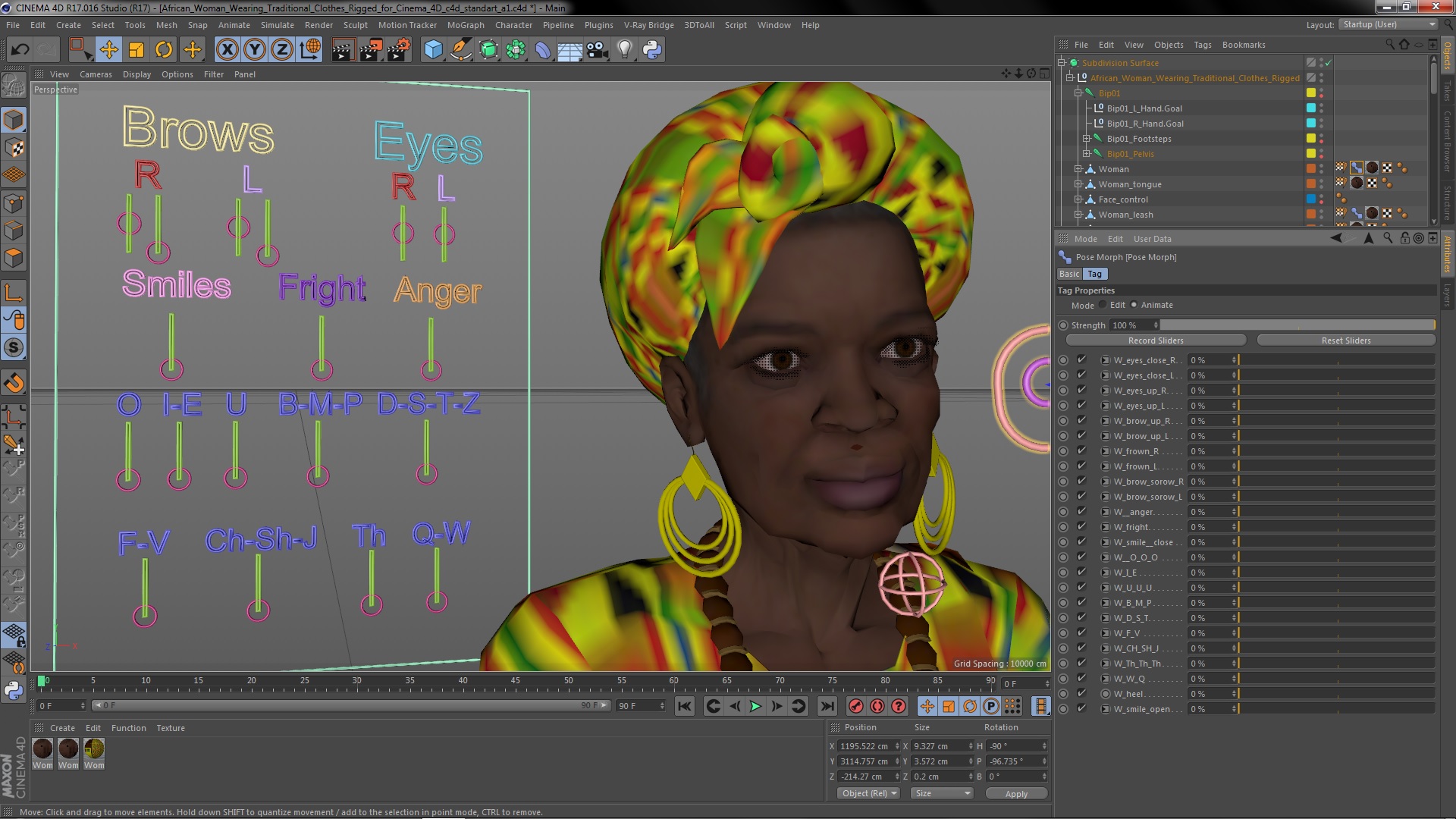Enable Snap magnet tool
This screenshot has width=1456, height=819.
14,383
